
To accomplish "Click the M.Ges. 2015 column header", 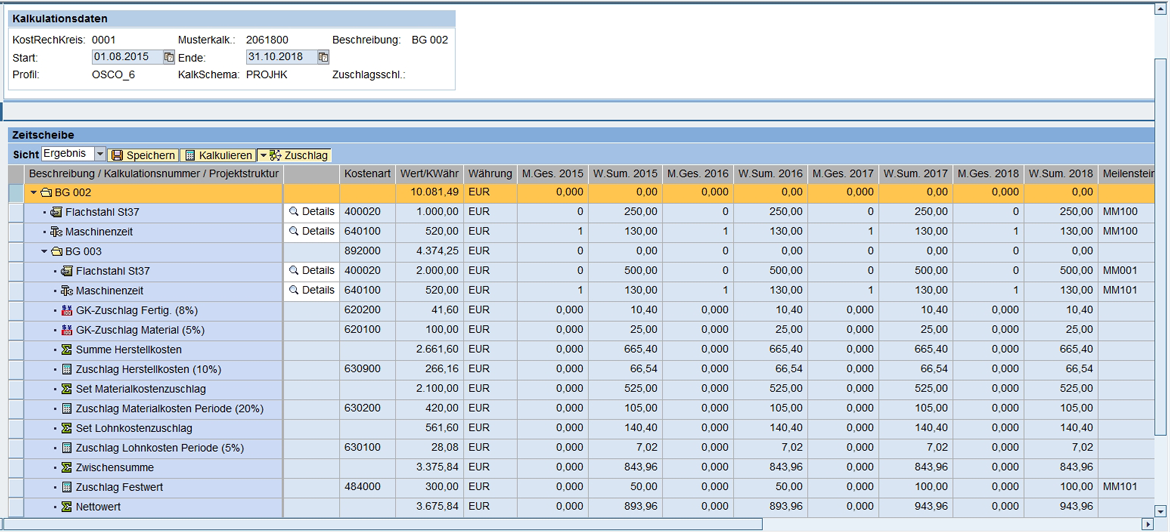I will click(x=552, y=173).
